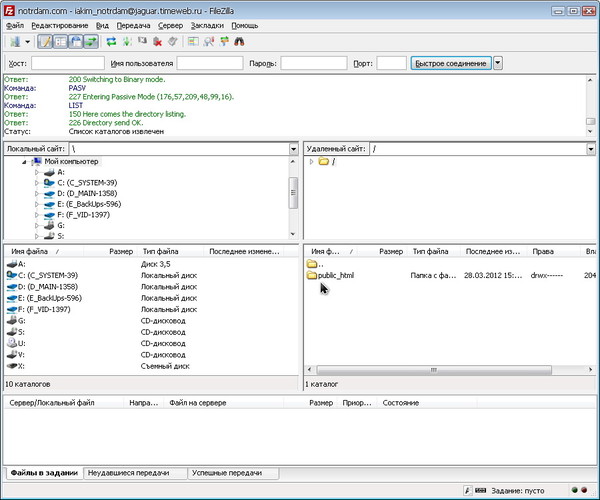Click the Порт input field
This screenshot has width=600, height=500.
click(x=391, y=63)
